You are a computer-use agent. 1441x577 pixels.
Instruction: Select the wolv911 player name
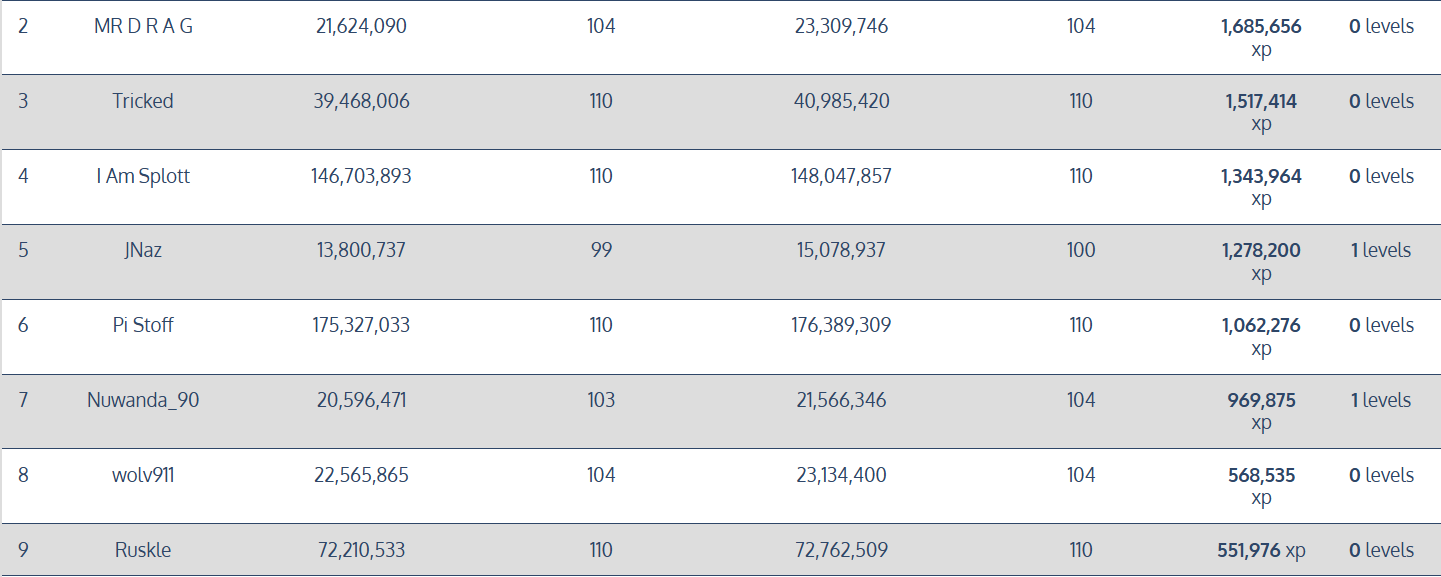click(143, 475)
